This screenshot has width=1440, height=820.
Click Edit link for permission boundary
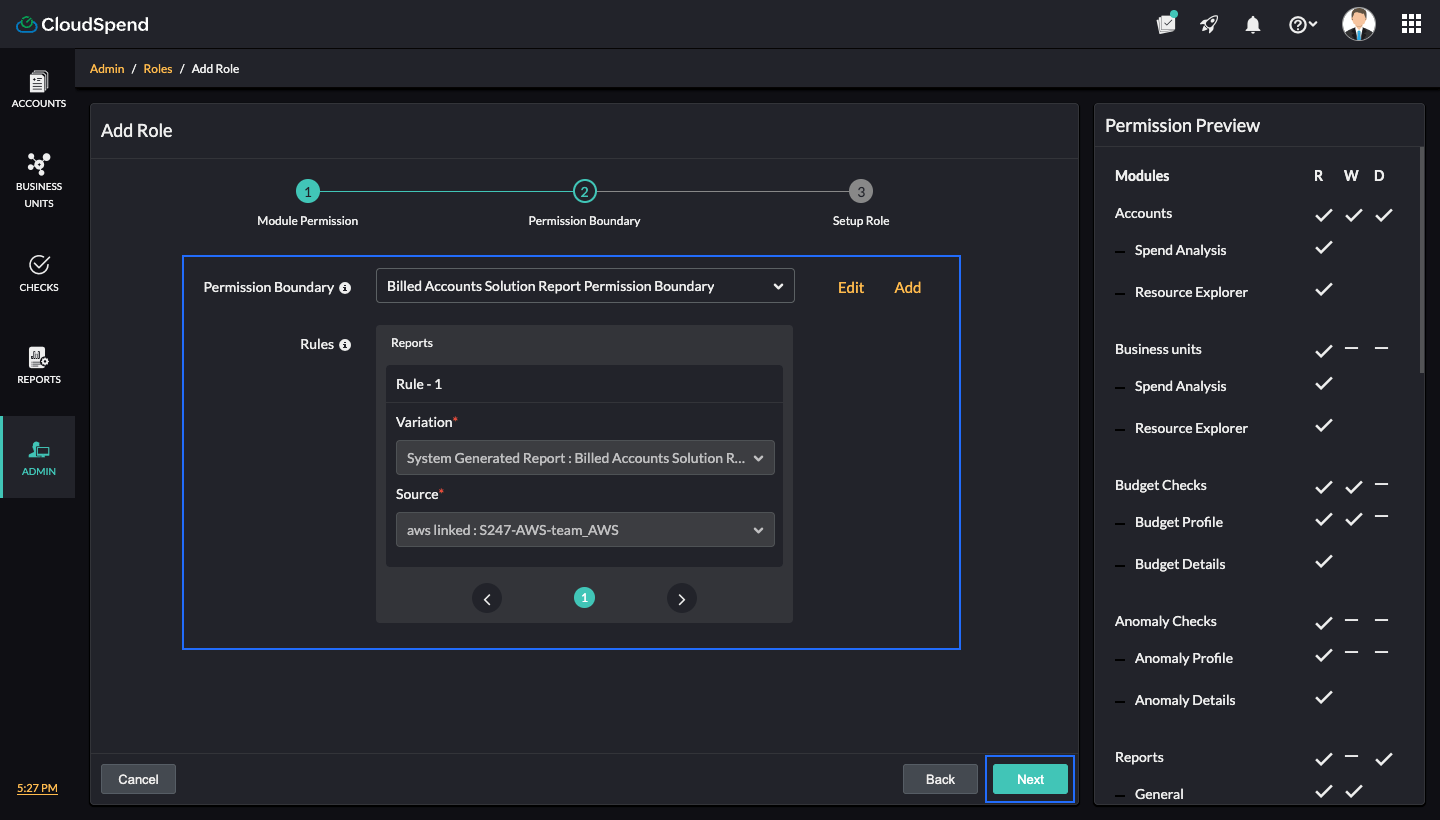tap(850, 288)
